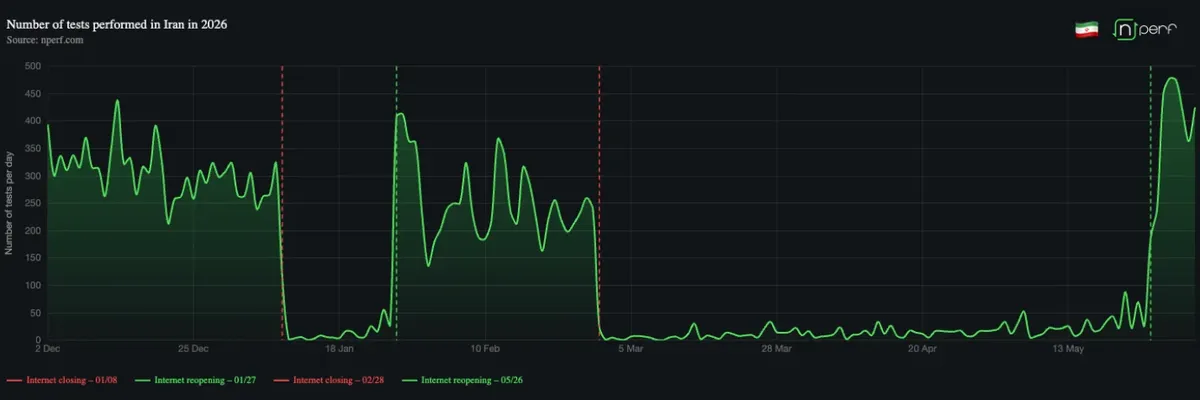Click the 13 May x-axis label

pos(1068,349)
